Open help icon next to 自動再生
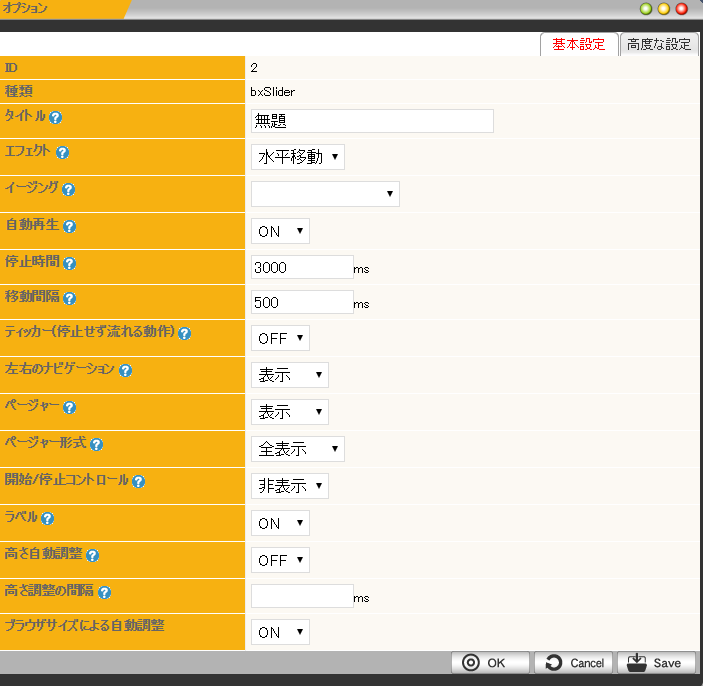703x686 pixels. tap(69, 226)
